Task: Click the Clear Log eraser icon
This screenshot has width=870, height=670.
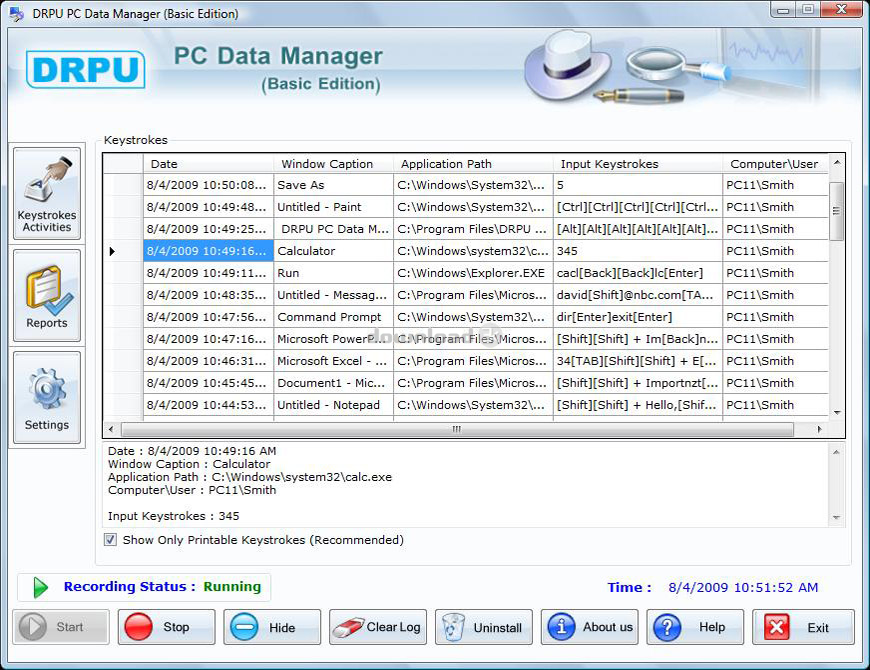Action: [348, 627]
